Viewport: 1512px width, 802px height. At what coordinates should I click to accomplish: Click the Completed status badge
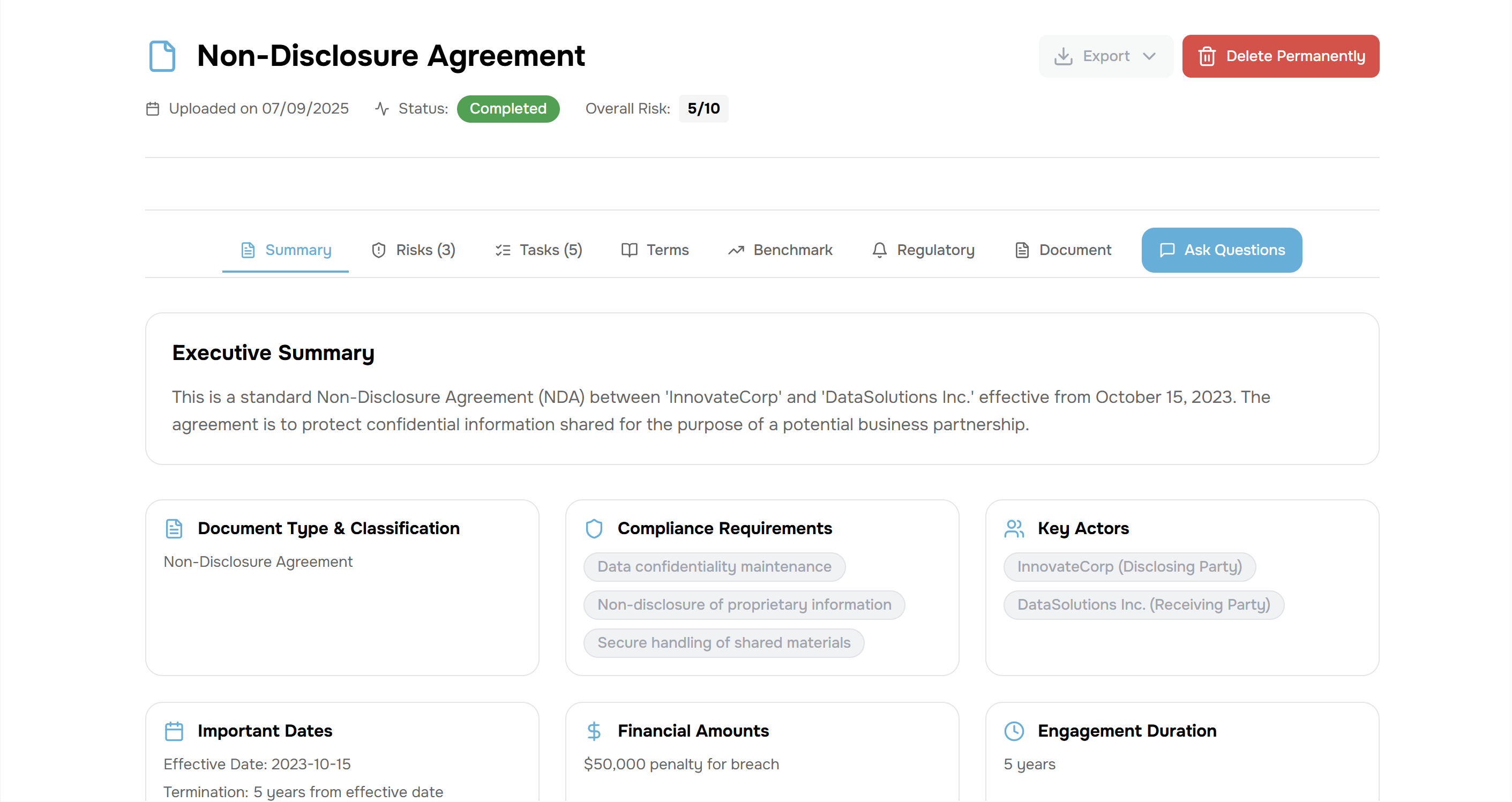click(508, 109)
